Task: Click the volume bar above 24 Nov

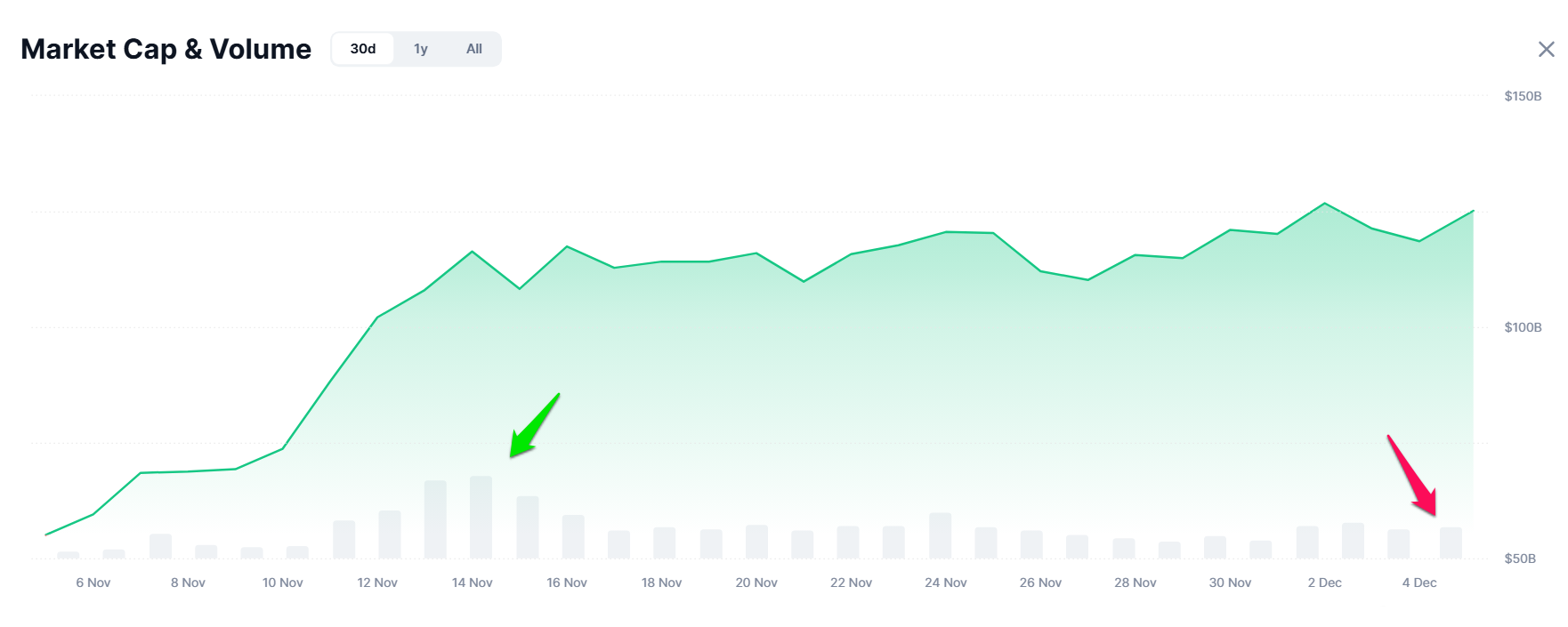Action: point(940,535)
